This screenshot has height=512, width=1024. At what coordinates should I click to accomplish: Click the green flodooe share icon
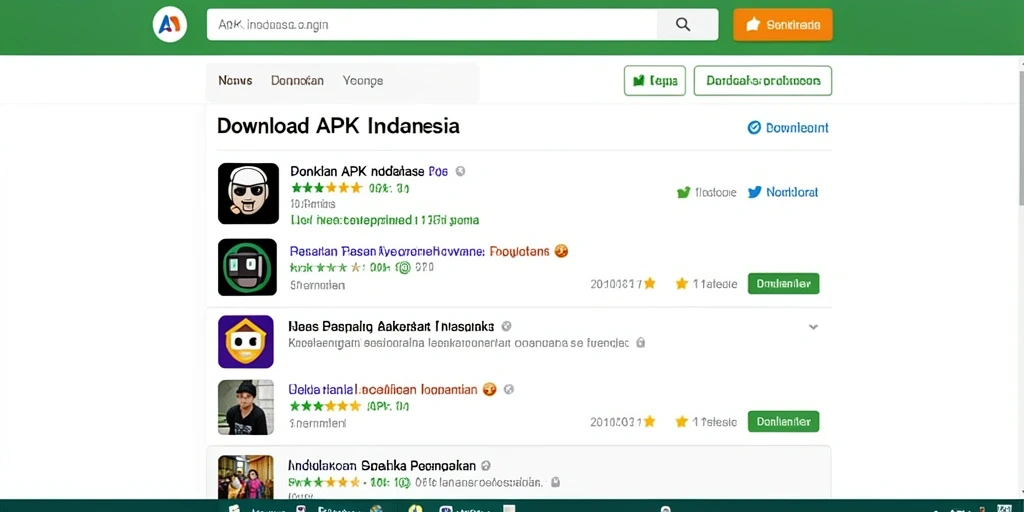click(684, 193)
